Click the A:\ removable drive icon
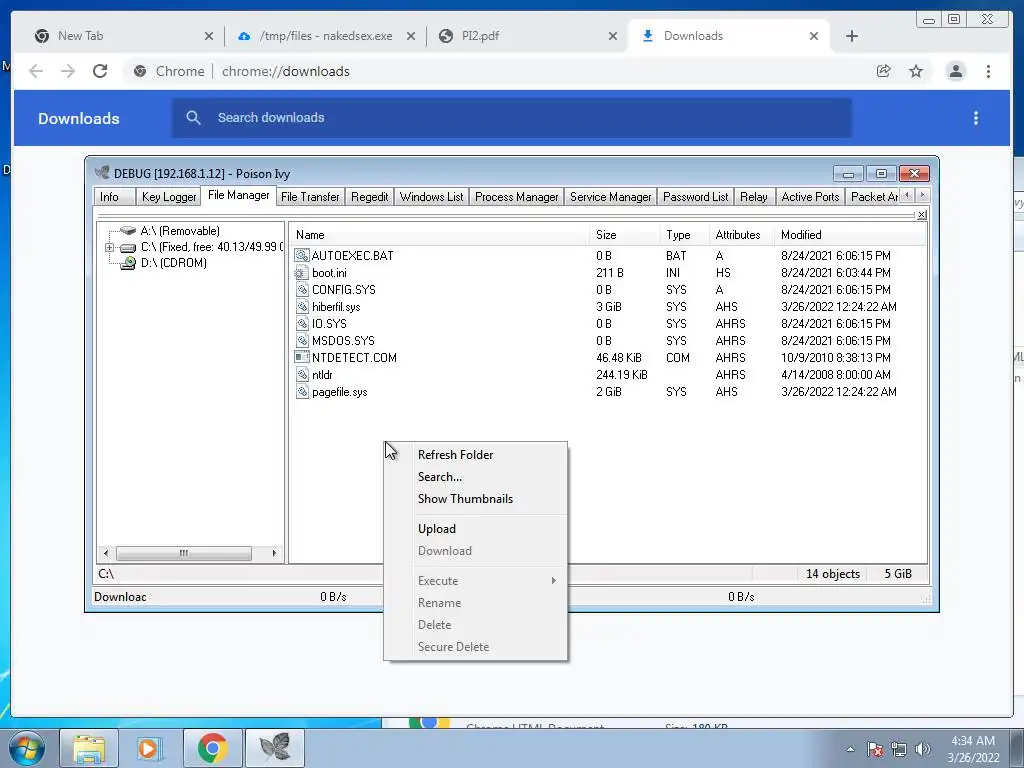The image size is (1024, 768). tap(128, 231)
